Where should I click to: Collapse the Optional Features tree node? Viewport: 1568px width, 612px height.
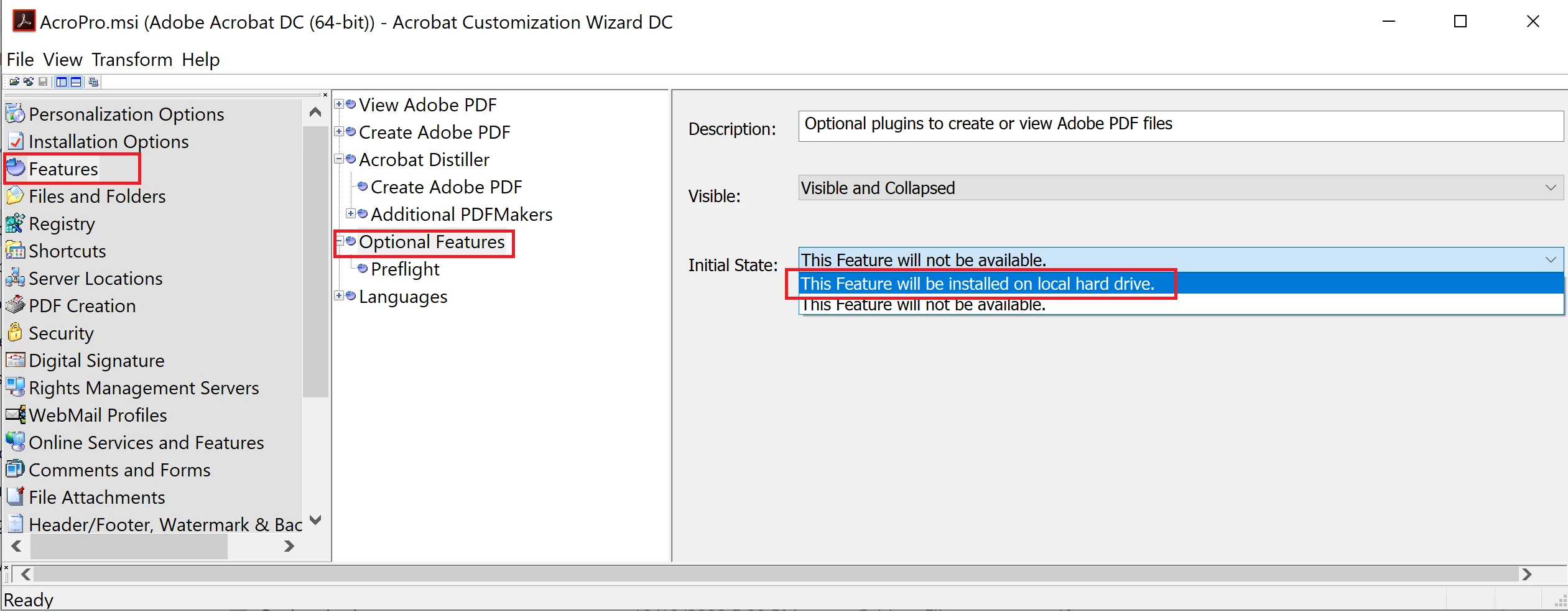click(x=339, y=241)
